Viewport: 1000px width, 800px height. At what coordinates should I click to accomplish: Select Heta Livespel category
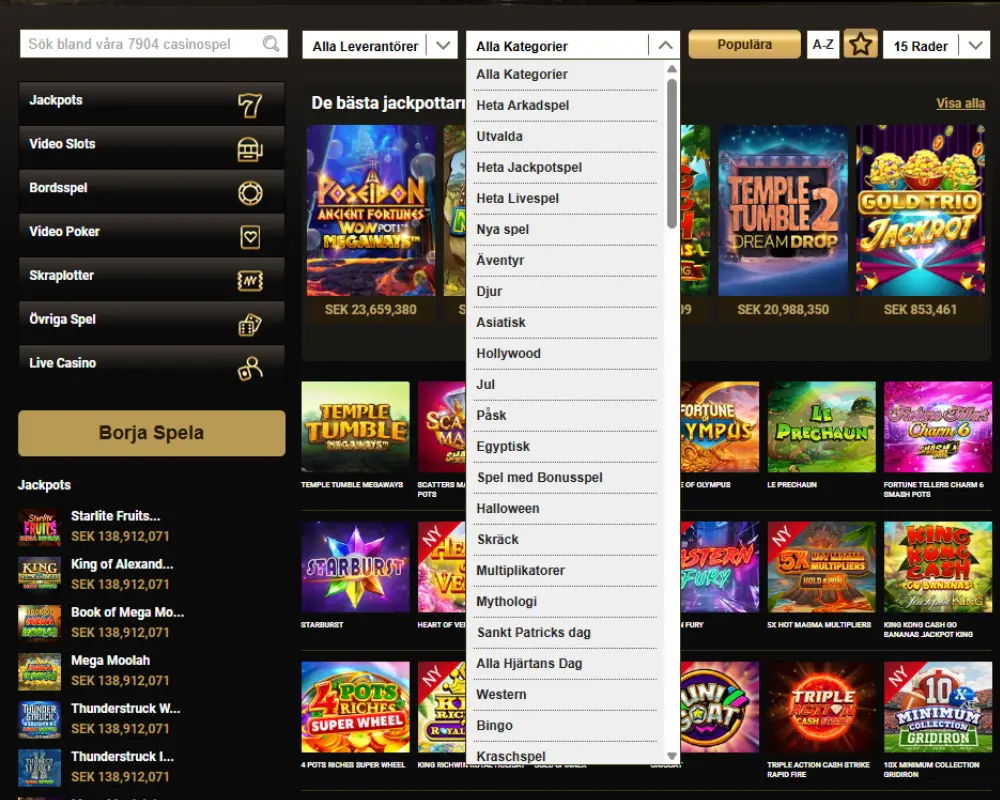point(565,198)
